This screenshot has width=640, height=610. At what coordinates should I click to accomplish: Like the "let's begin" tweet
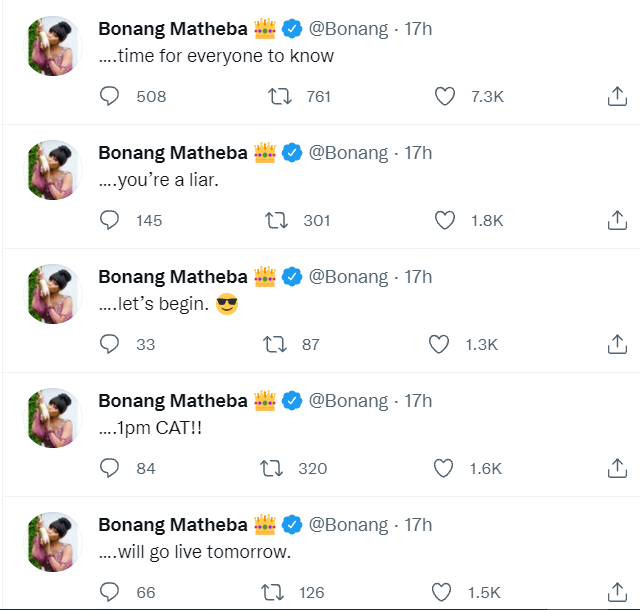[x=439, y=344]
